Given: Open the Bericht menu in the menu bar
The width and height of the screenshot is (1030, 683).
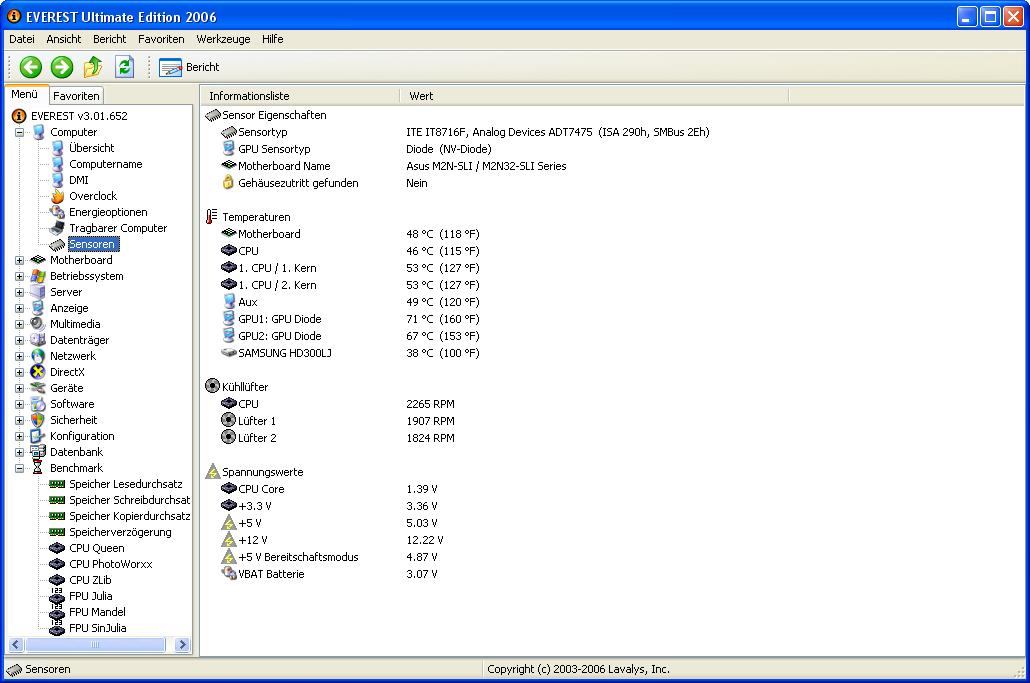Looking at the screenshot, I should tap(110, 39).
